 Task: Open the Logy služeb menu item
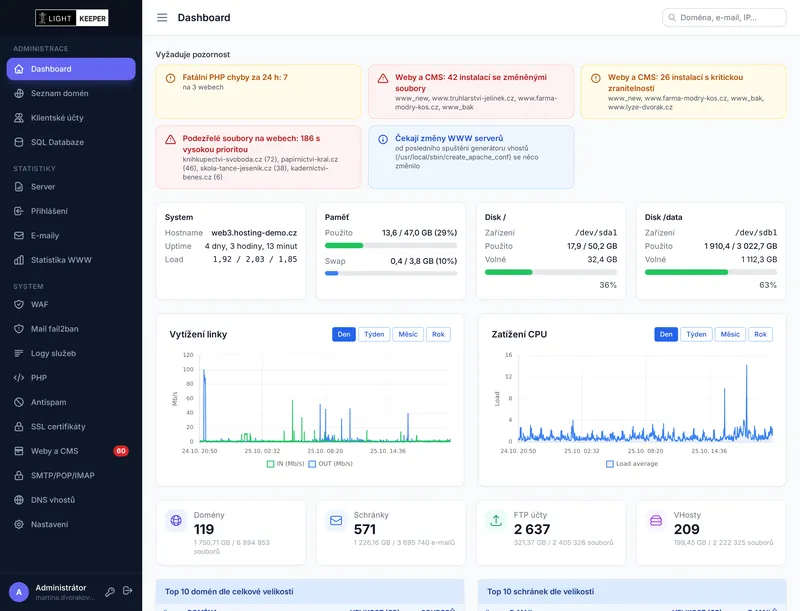pos(71,353)
